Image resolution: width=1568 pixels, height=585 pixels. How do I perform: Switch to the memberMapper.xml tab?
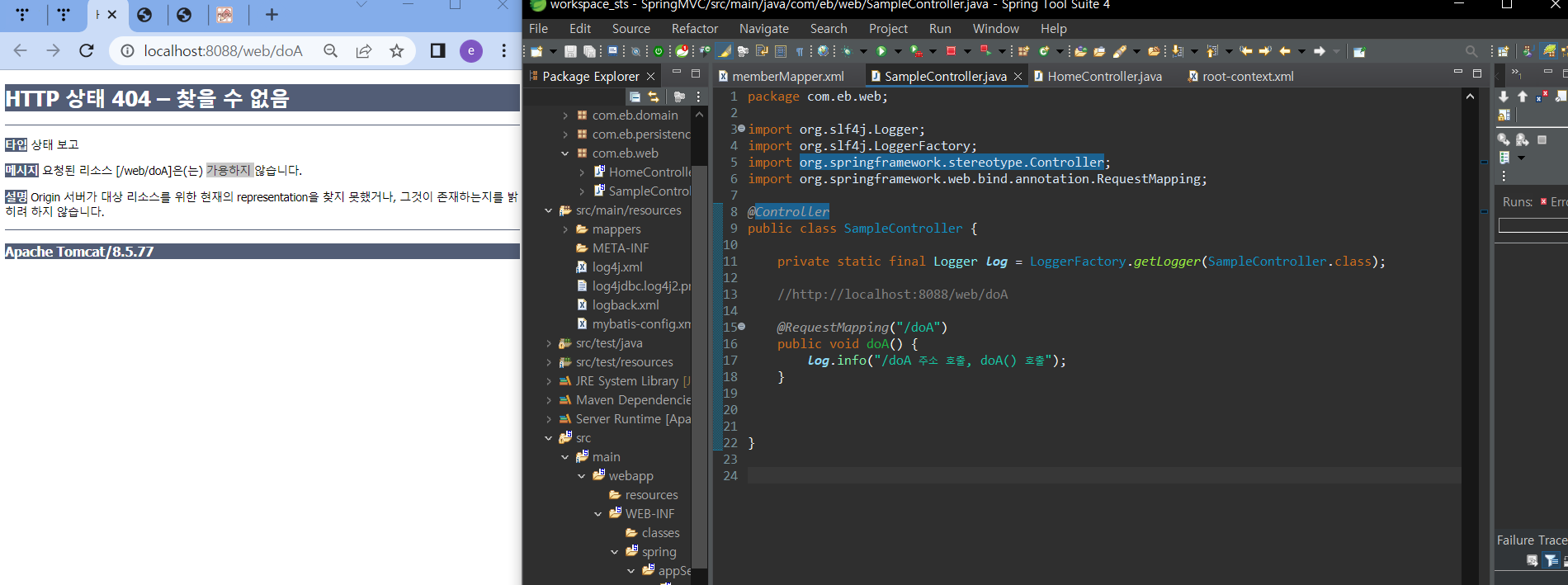[x=781, y=76]
